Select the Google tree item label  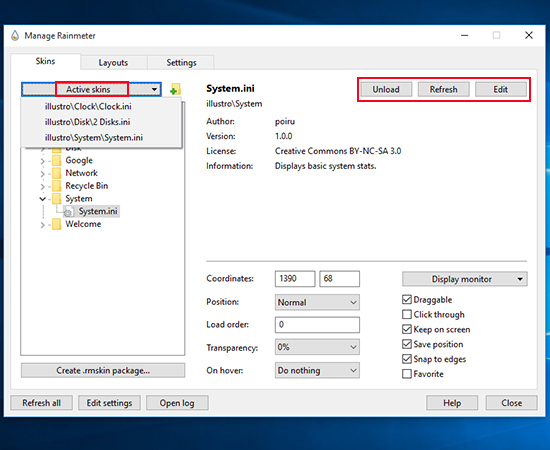click(x=79, y=161)
